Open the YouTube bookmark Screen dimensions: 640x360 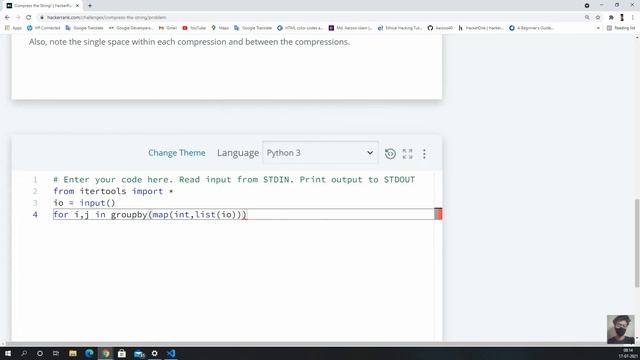[x=194, y=28]
